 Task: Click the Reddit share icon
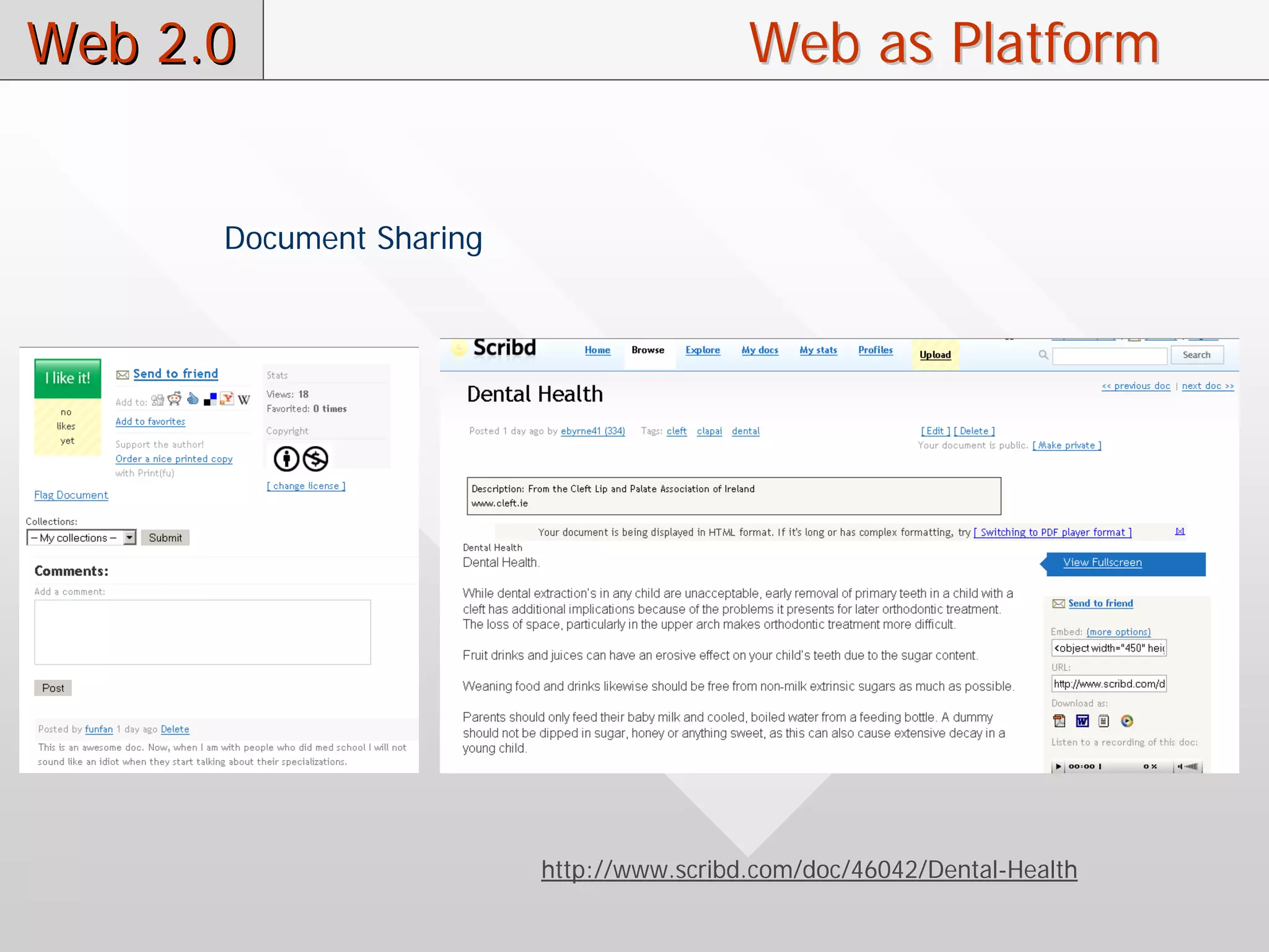175,399
